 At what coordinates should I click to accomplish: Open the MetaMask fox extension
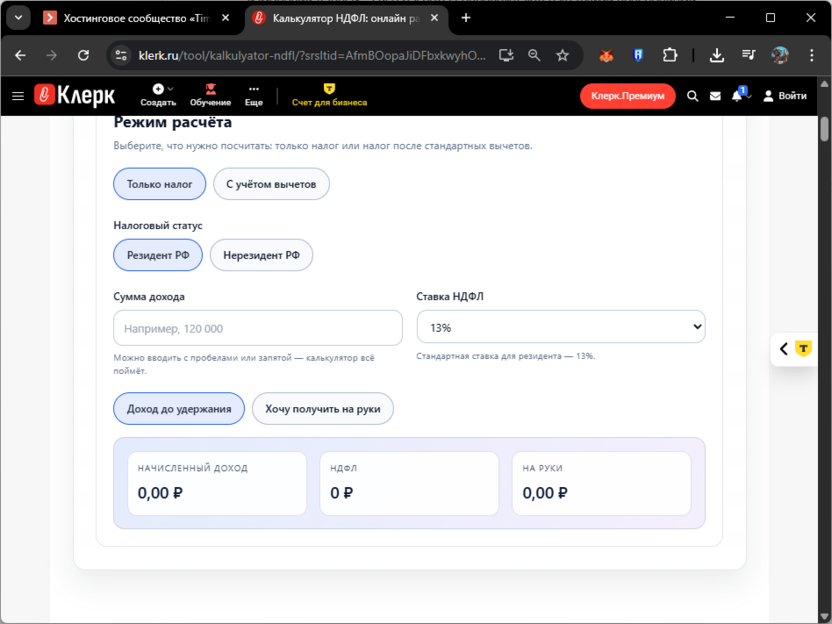coord(606,55)
